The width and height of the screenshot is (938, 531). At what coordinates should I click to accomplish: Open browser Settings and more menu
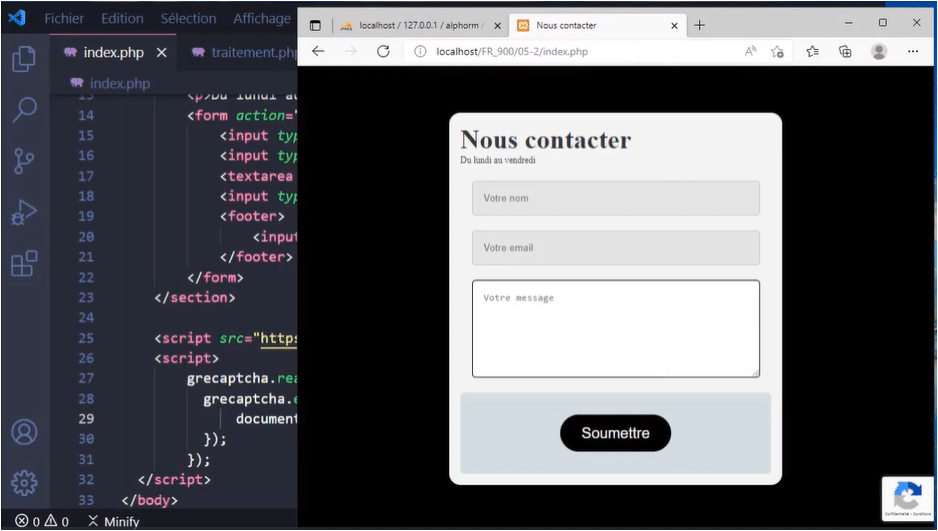913,51
